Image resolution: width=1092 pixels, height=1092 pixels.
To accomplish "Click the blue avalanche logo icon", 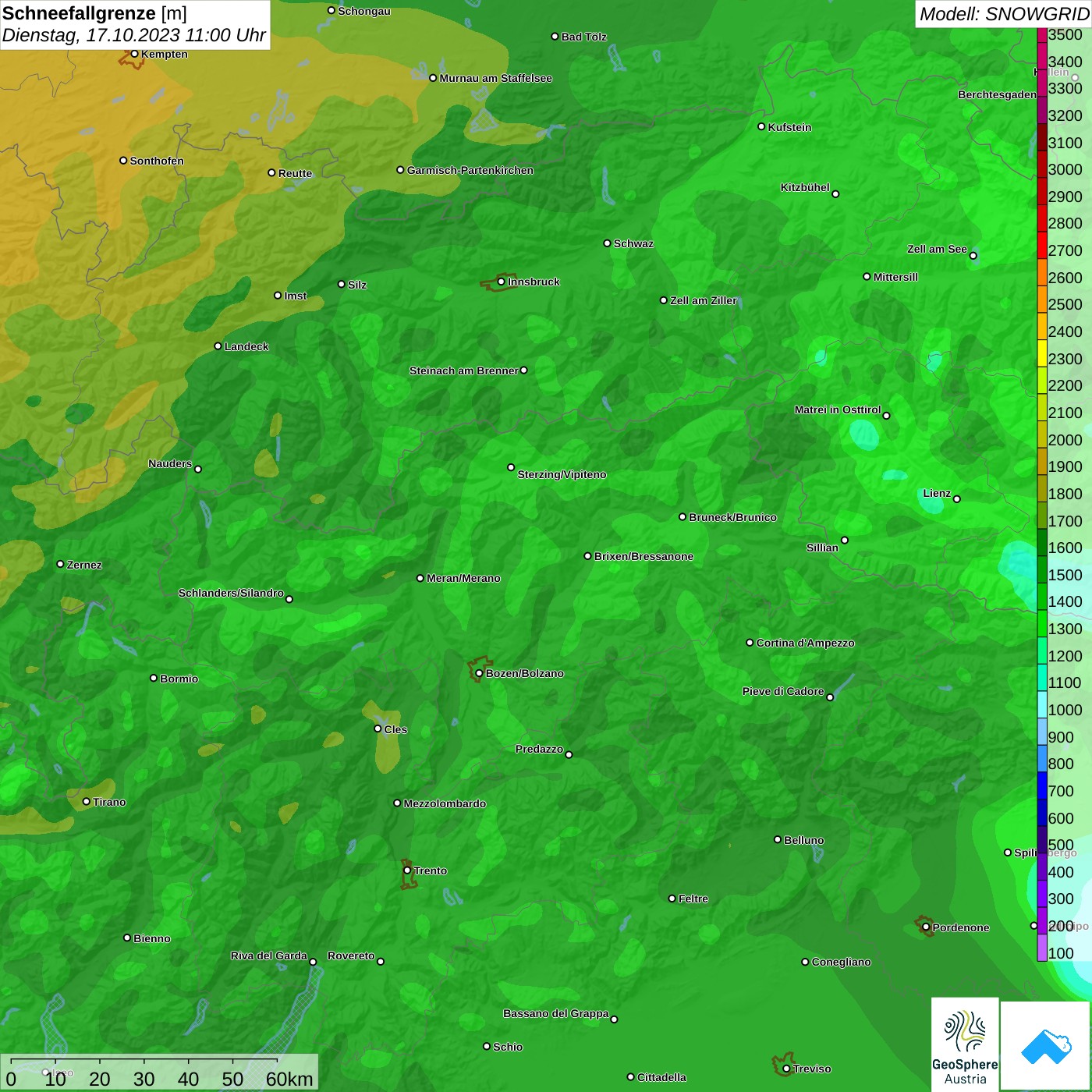I will point(1046,1047).
